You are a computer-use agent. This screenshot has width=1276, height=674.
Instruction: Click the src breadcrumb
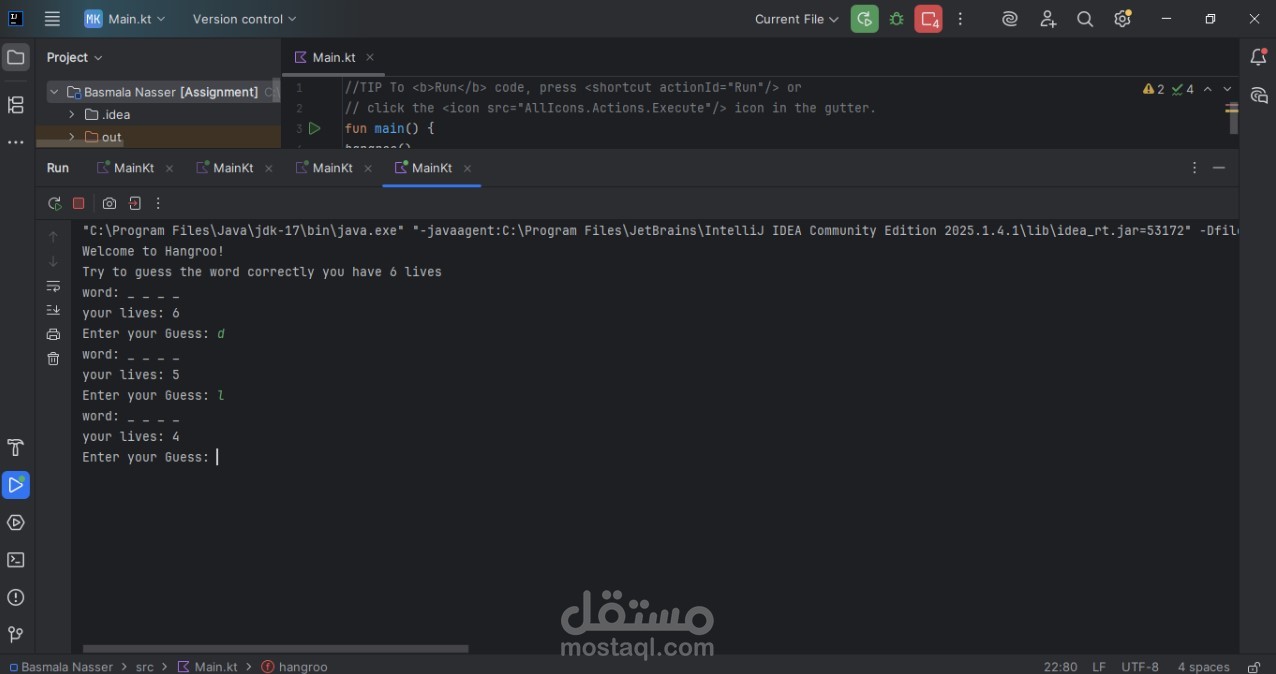click(x=145, y=666)
